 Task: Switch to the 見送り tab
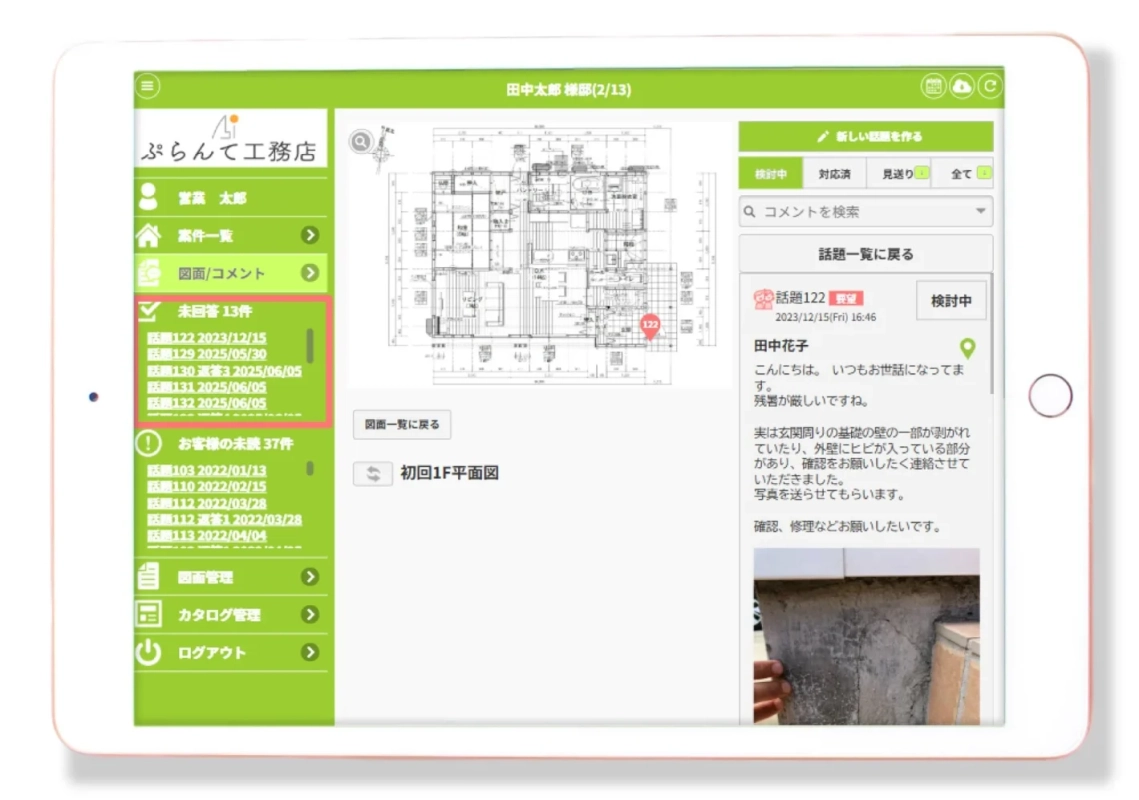[x=899, y=174]
